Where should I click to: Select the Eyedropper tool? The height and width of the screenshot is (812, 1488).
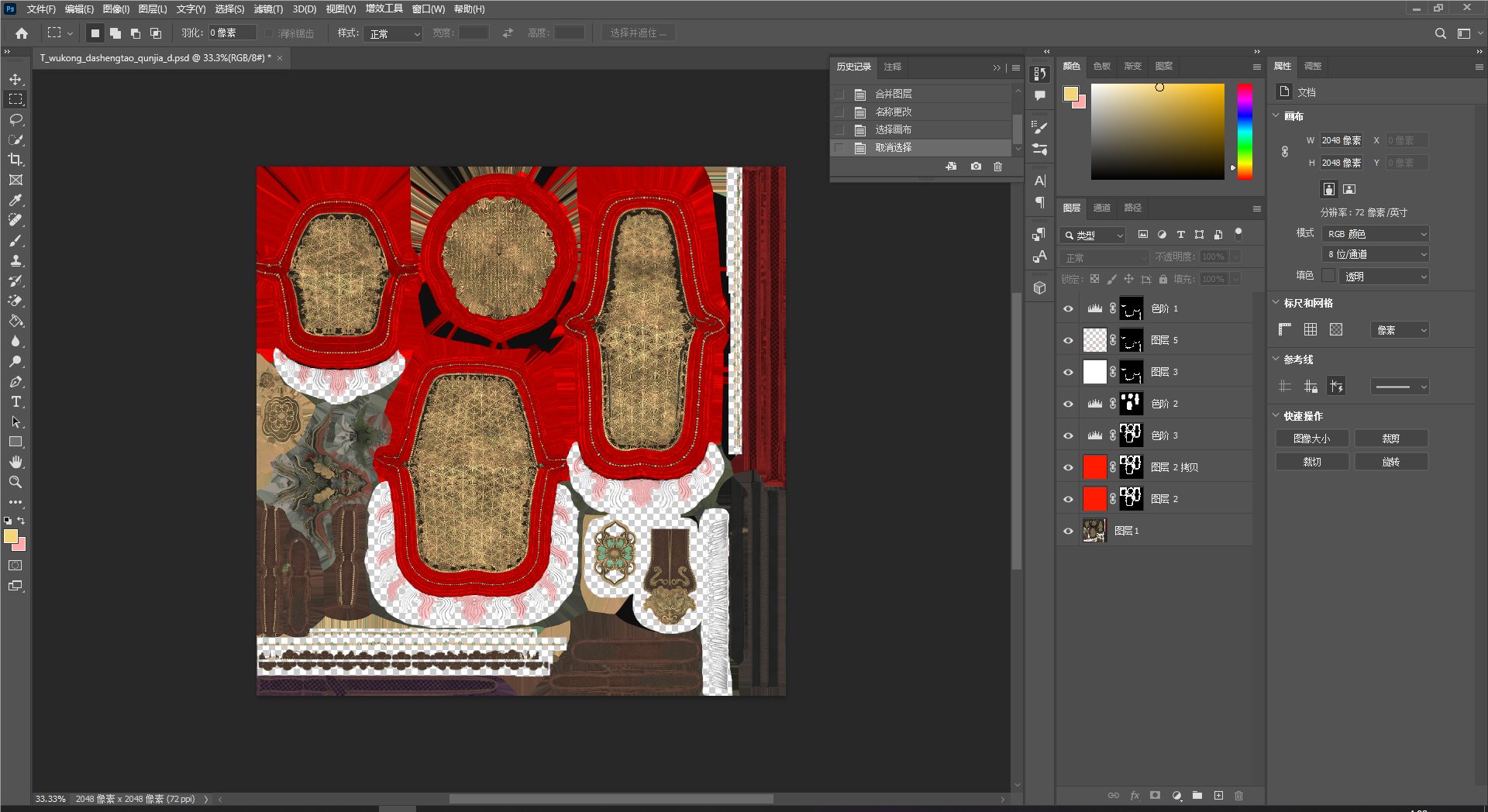(x=15, y=200)
